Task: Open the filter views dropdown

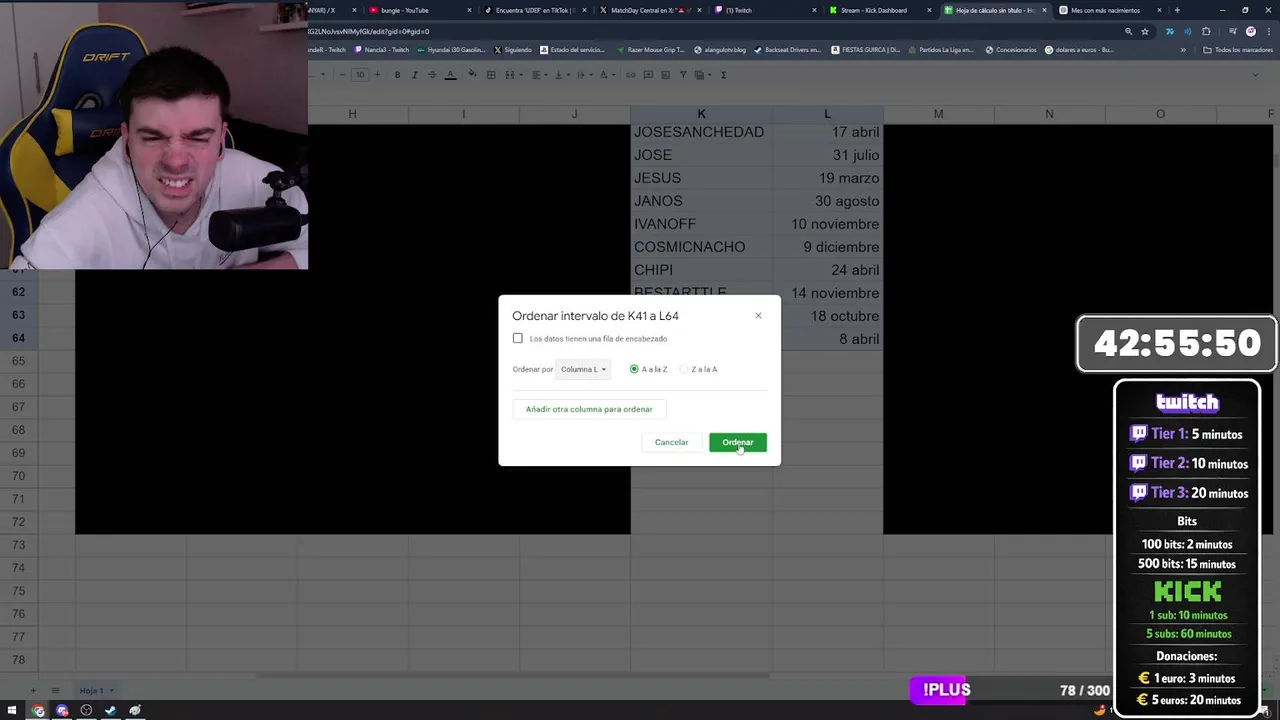Action: pyautogui.click(x=702, y=75)
